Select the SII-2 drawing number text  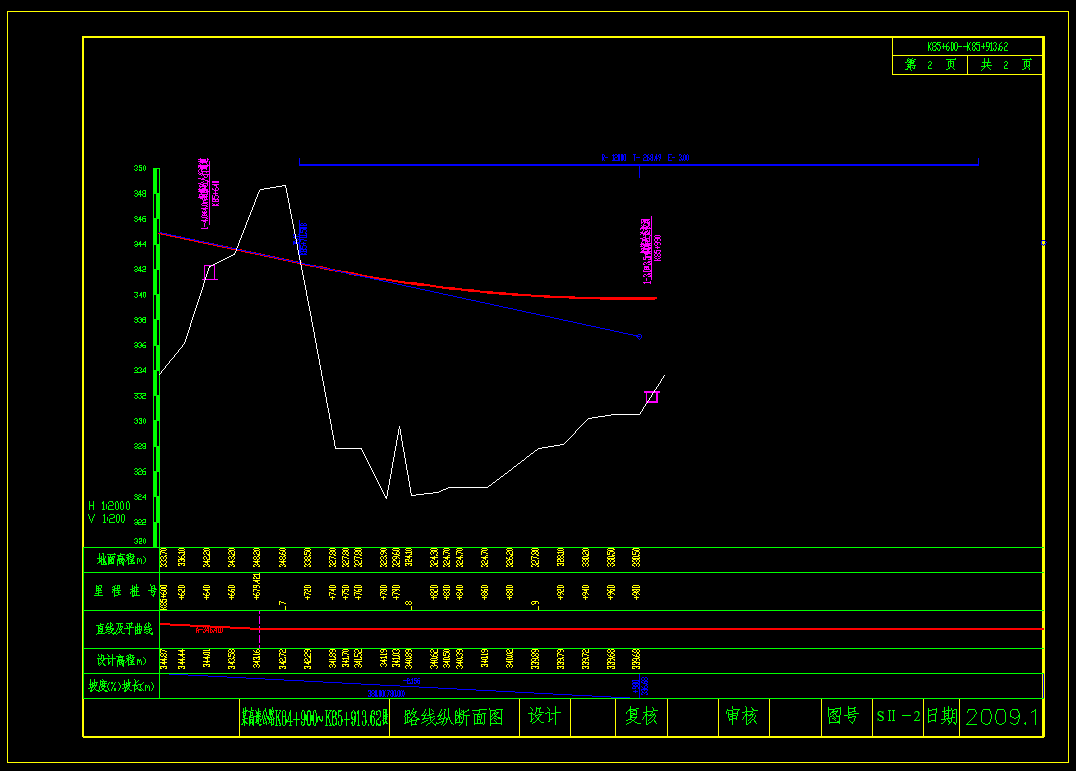click(x=897, y=717)
